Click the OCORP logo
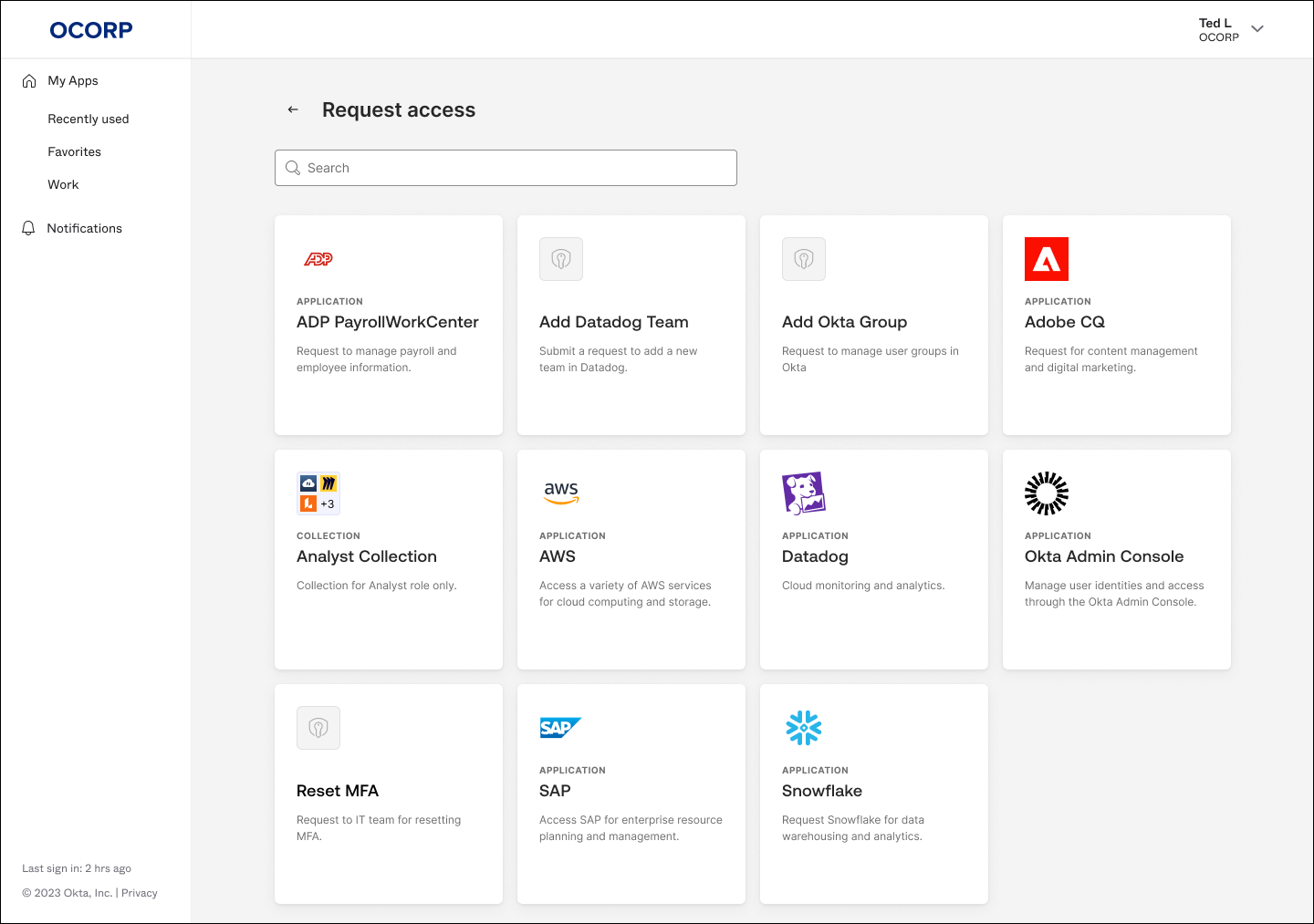Viewport: 1314px width, 924px height. 91,30
